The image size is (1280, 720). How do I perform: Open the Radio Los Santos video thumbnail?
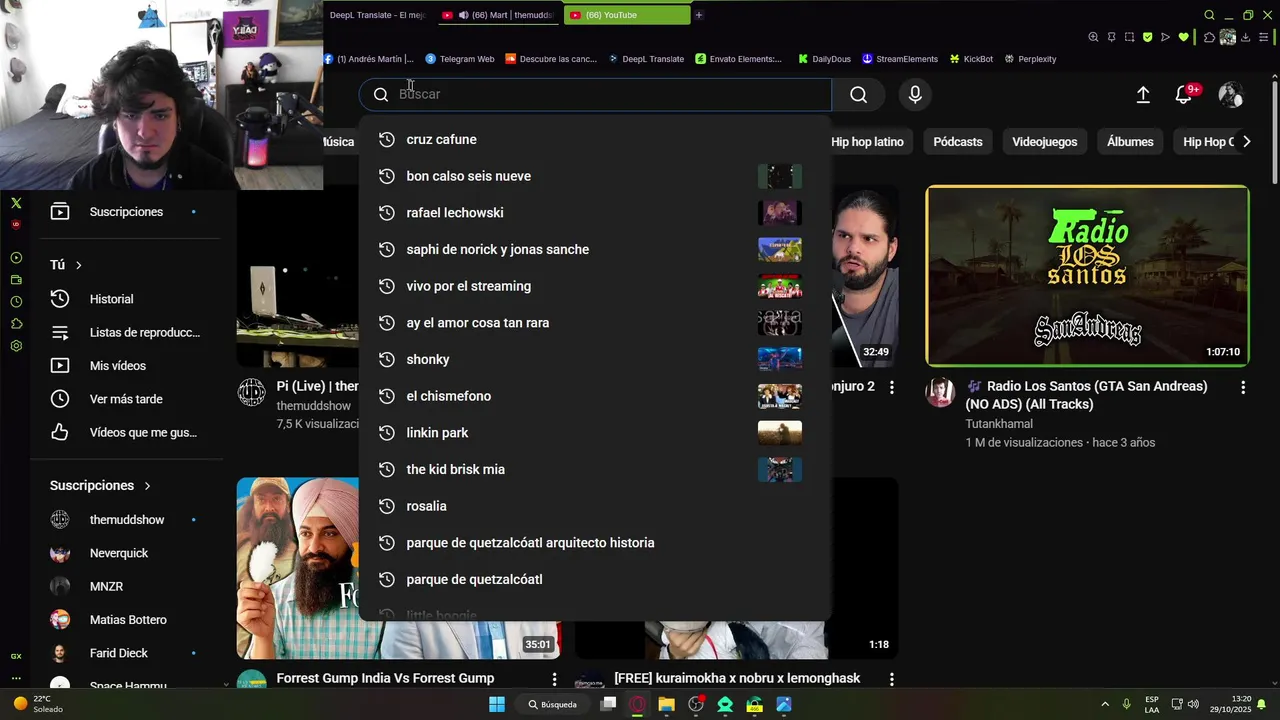point(1087,276)
